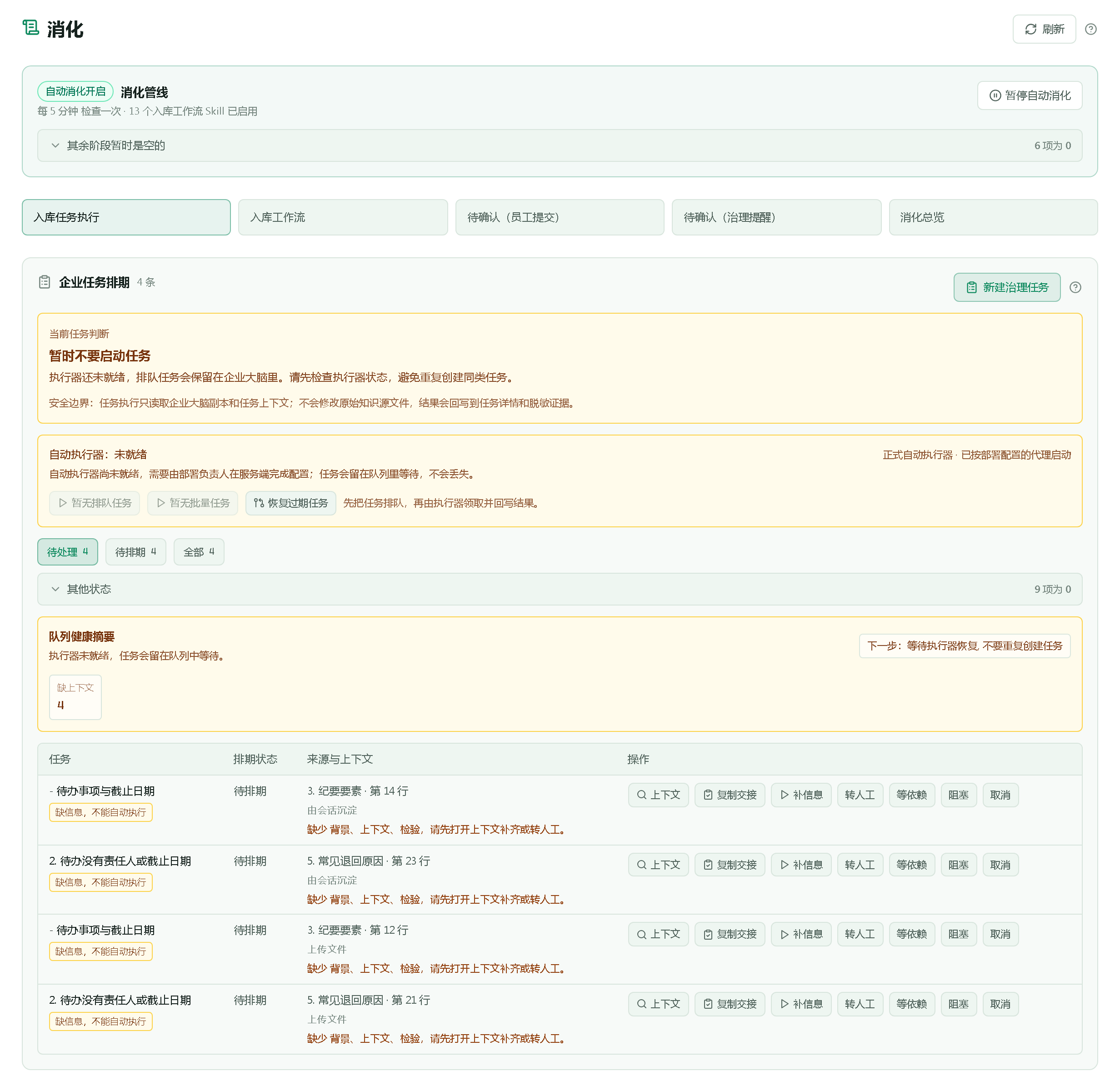The width and height of the screenshot is (1120, 1081).
Task: Click the 消化 scroll logo icon
Action: [31, 27]
